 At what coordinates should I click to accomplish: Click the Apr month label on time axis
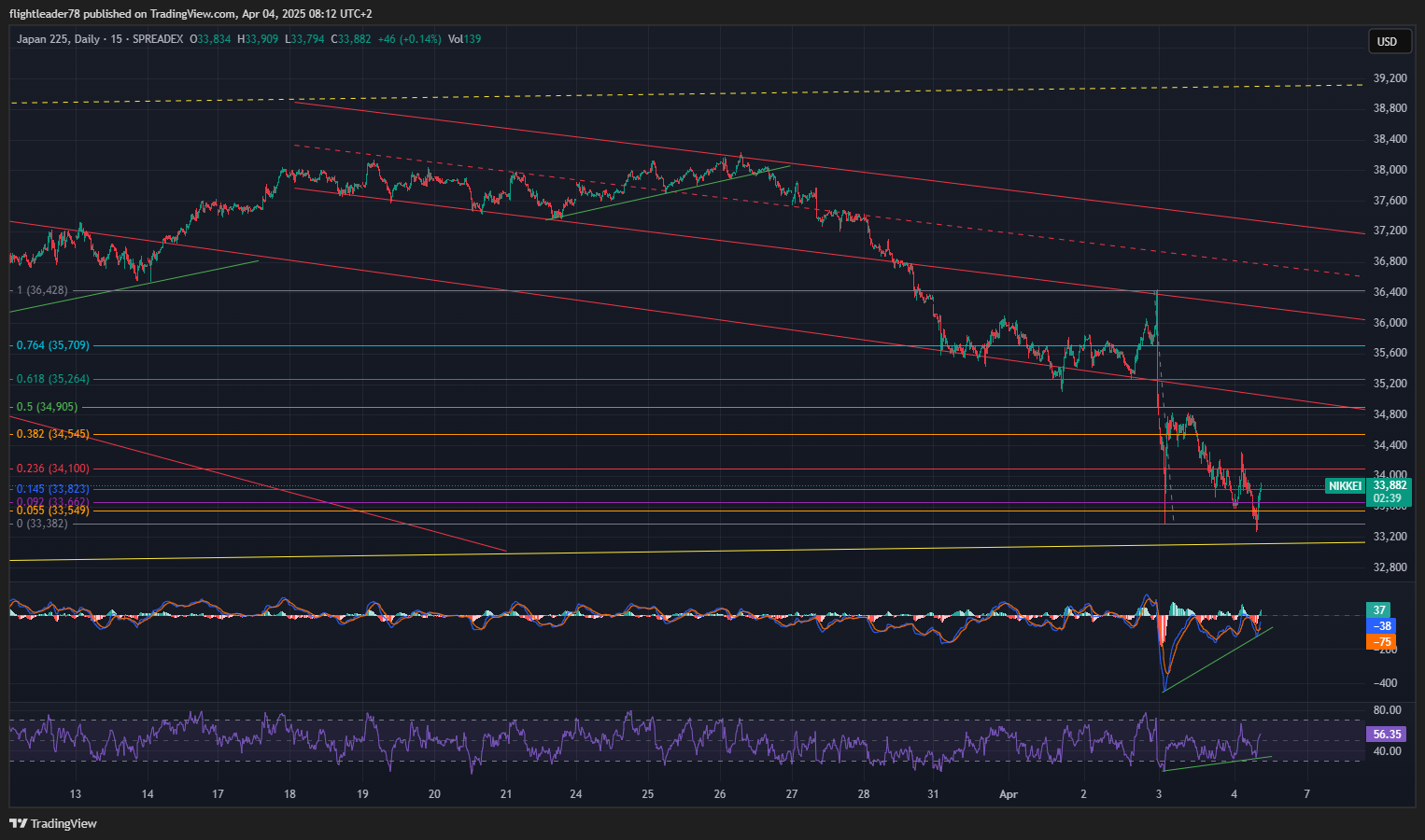click(1008, 795)
